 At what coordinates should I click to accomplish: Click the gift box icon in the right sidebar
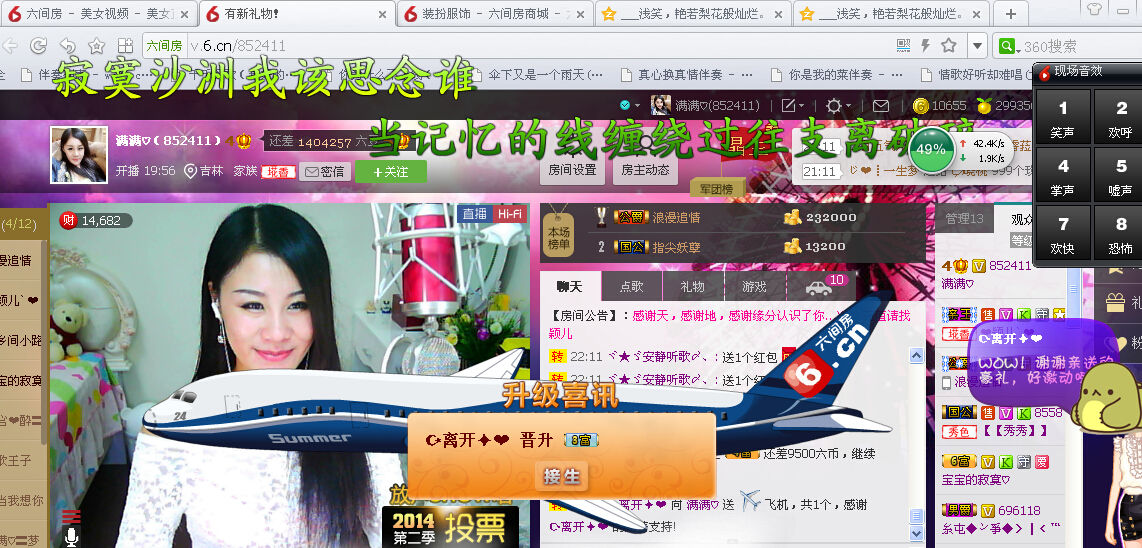[1115, 302]
